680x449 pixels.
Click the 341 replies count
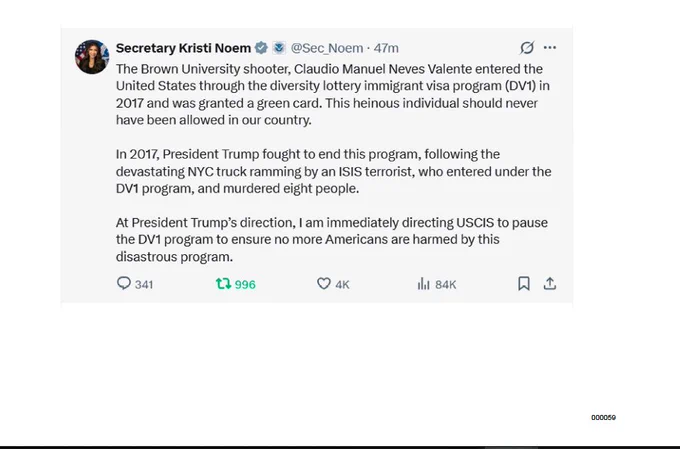coord(144,285)
